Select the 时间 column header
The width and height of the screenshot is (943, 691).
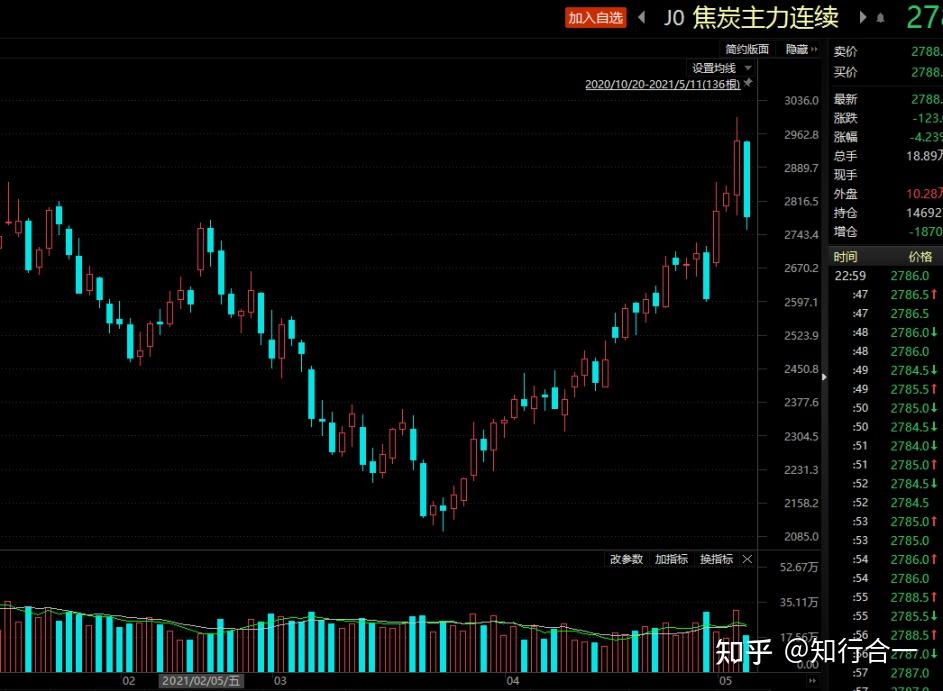(845, 256)
